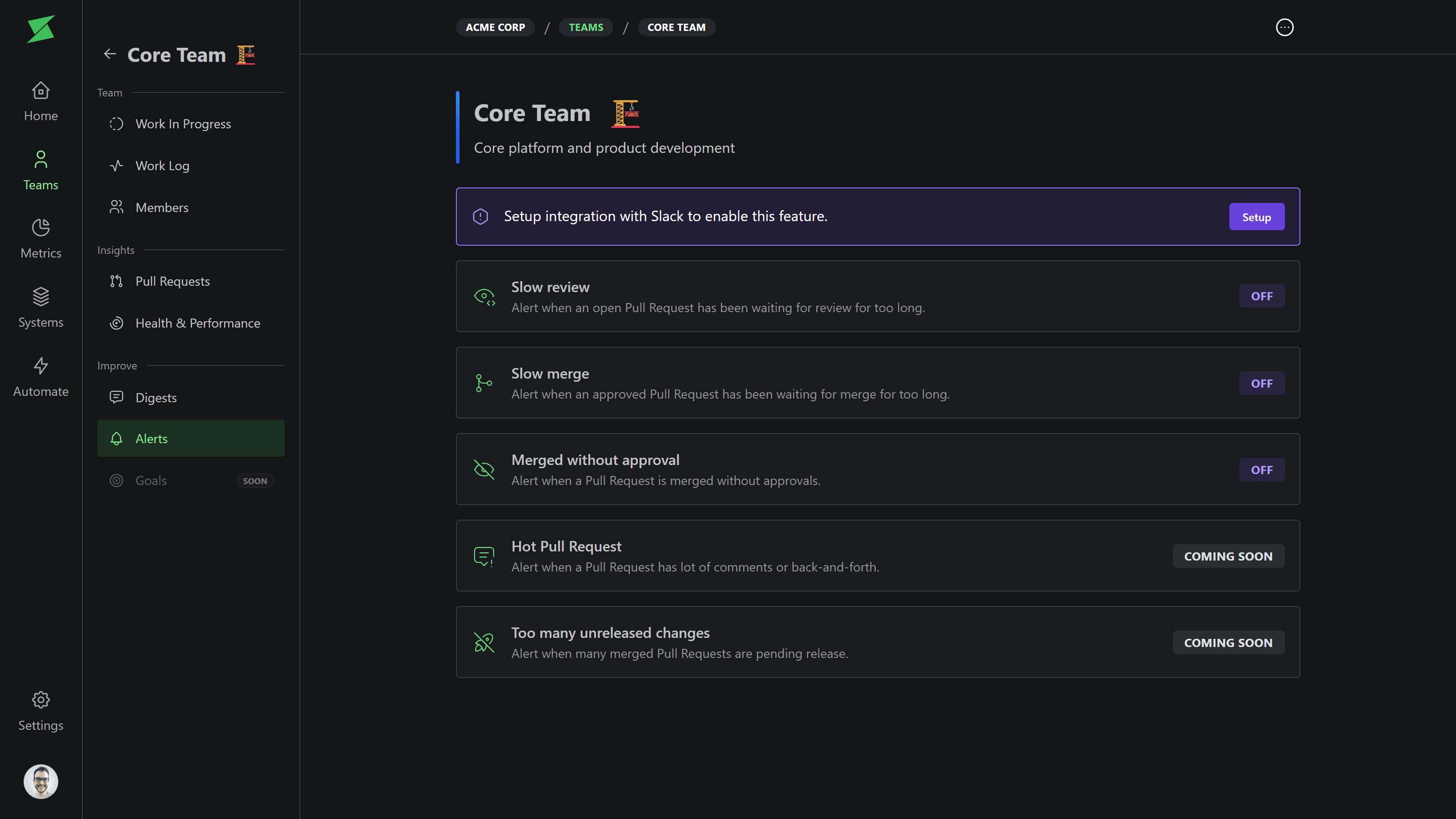
Task: Toggle the Slow merge alert OFF switch
Action: coord(1261,383)
